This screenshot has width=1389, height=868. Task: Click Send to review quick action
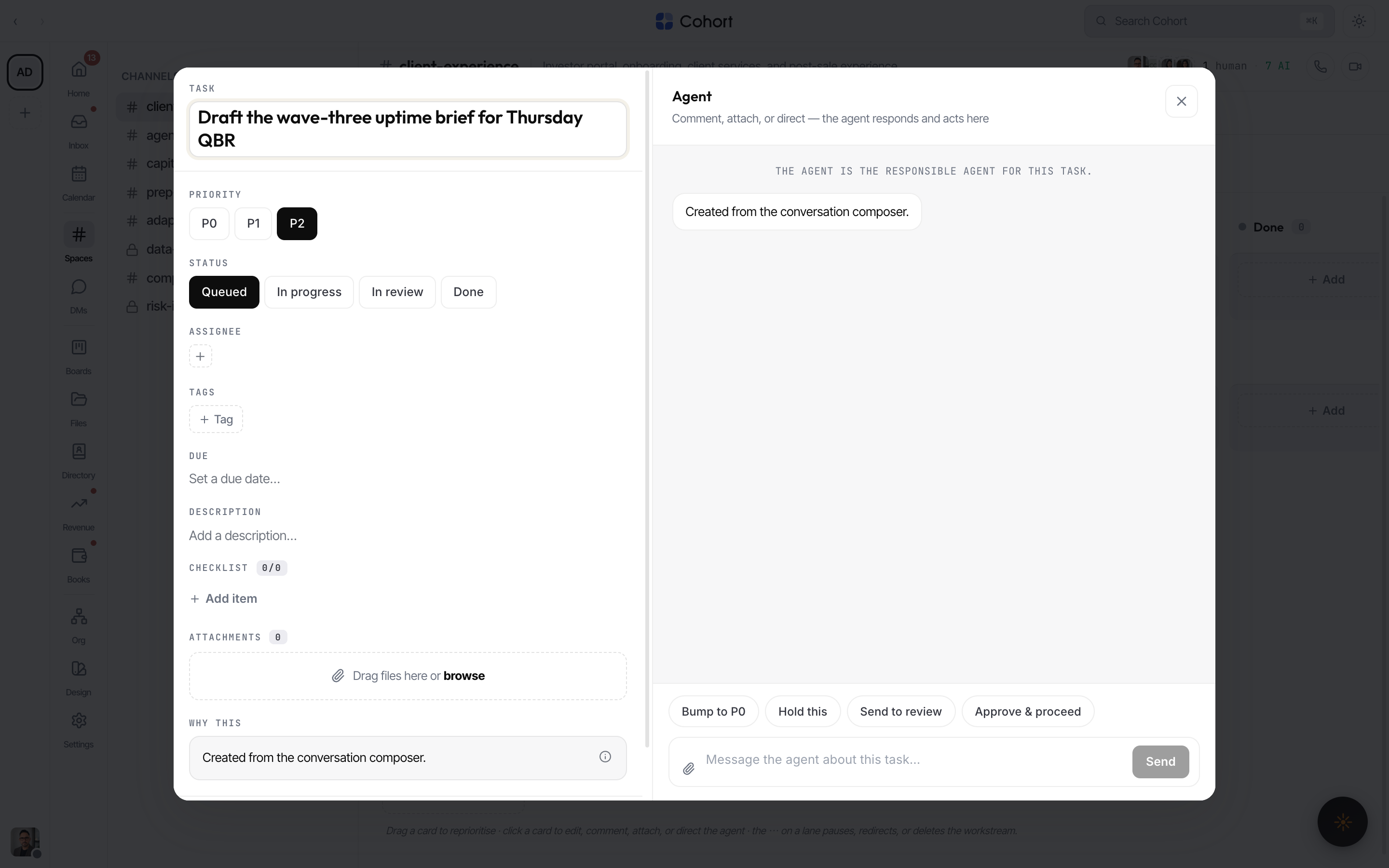[x=900, y=712]
